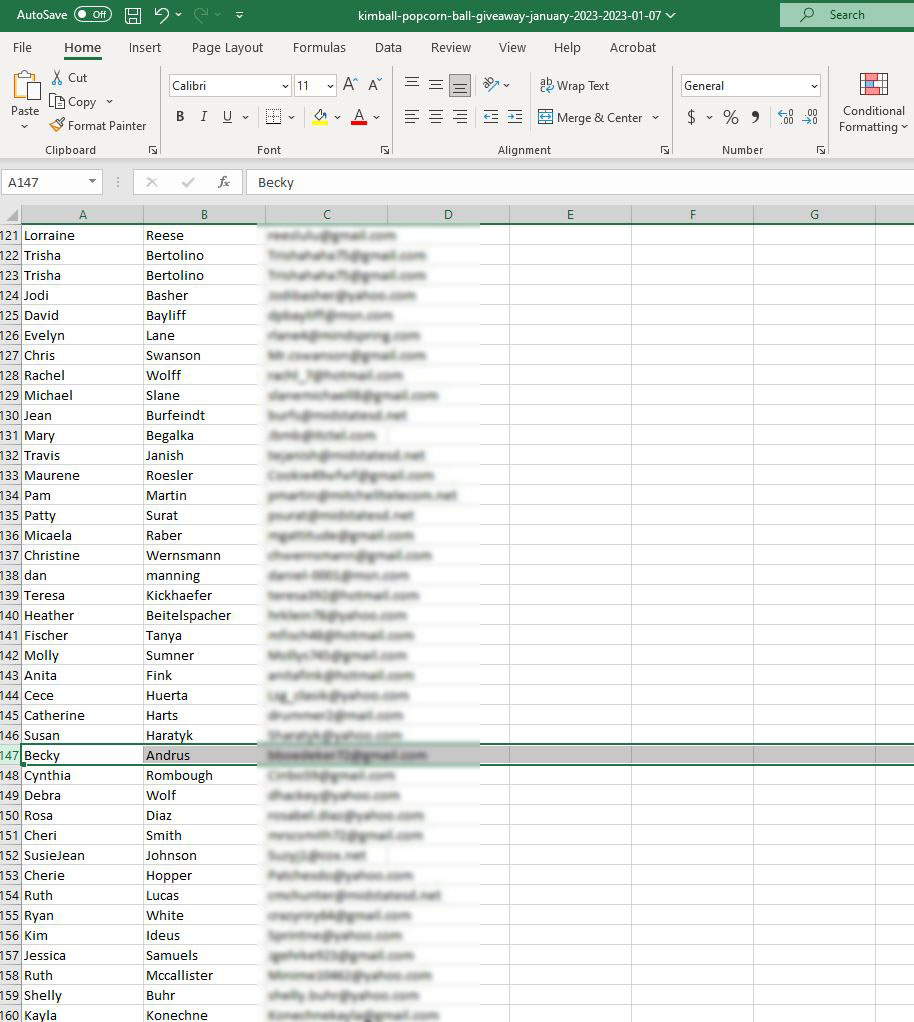Screen dimensions: 914x1022
Task: Click the Increase Font Size icon
Action: click(350, 86)
